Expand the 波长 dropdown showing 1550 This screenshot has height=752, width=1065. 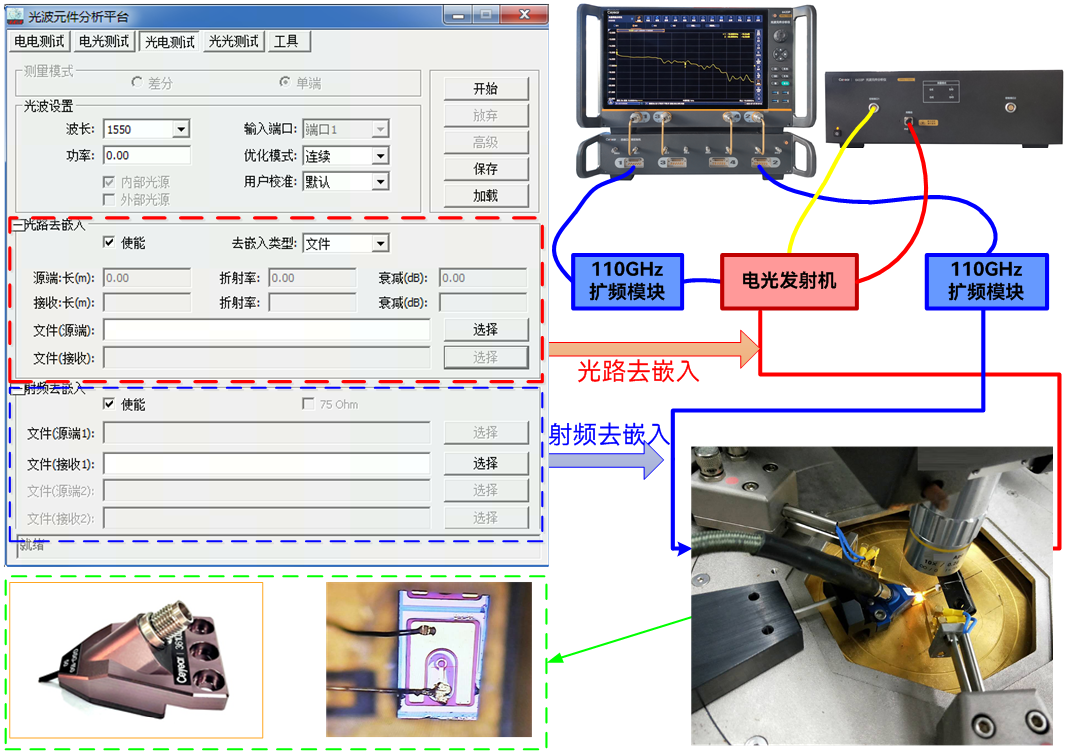[181, 129]
